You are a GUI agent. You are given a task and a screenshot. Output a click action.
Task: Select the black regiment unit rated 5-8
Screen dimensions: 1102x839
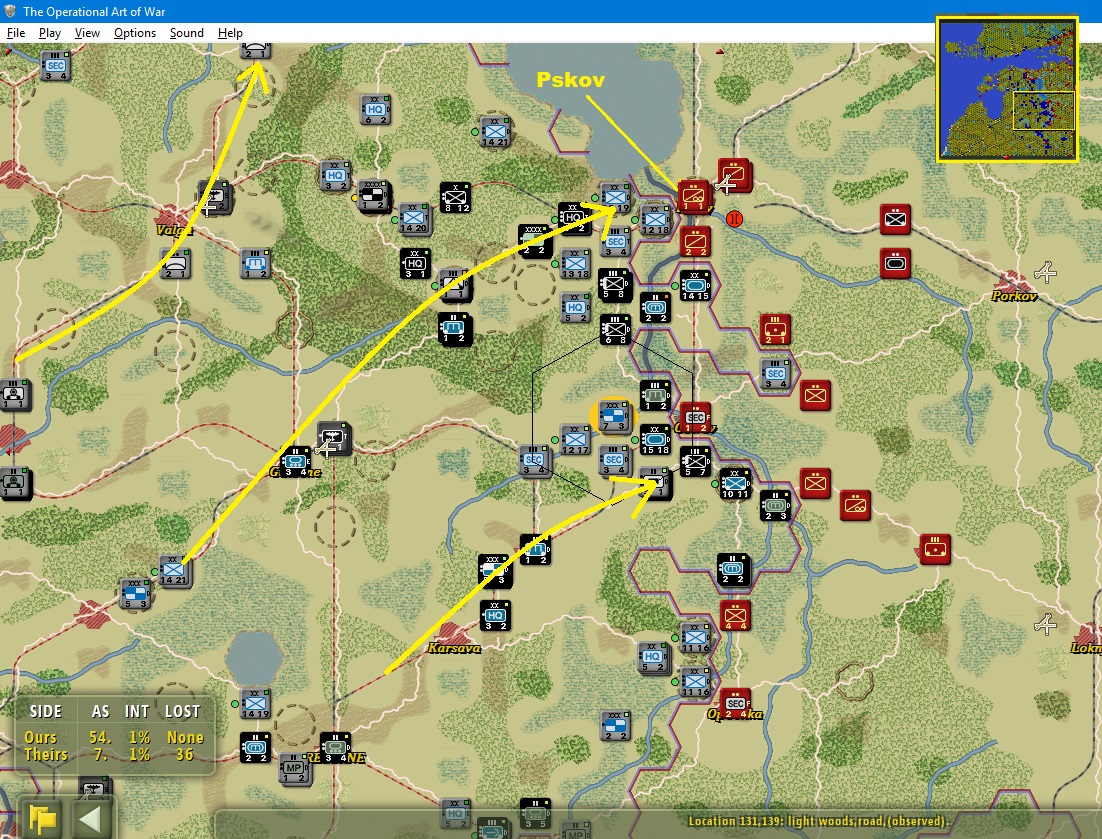coord(615,285)
